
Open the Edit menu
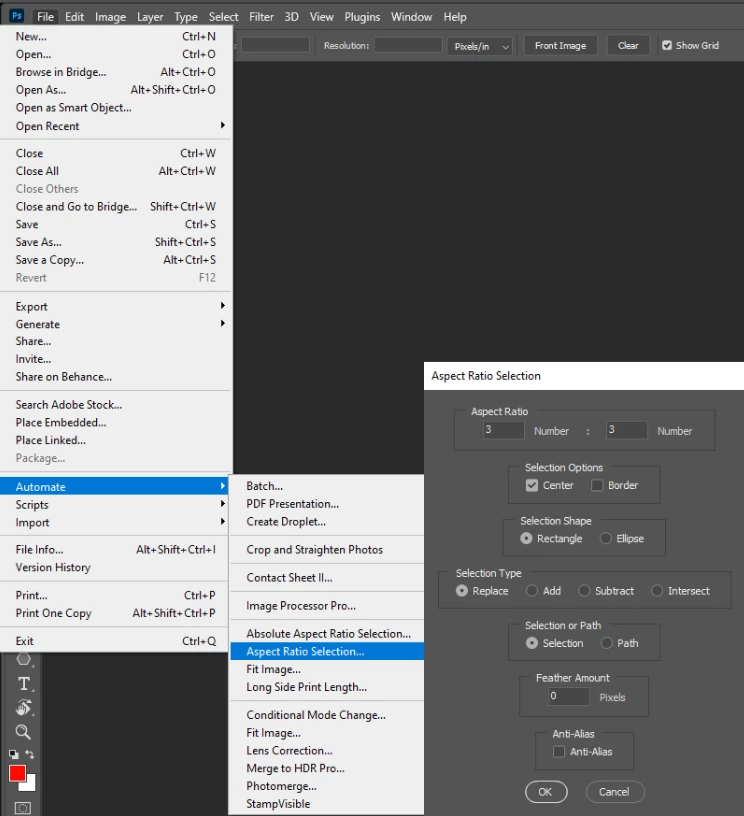click(x=74, y=17)
